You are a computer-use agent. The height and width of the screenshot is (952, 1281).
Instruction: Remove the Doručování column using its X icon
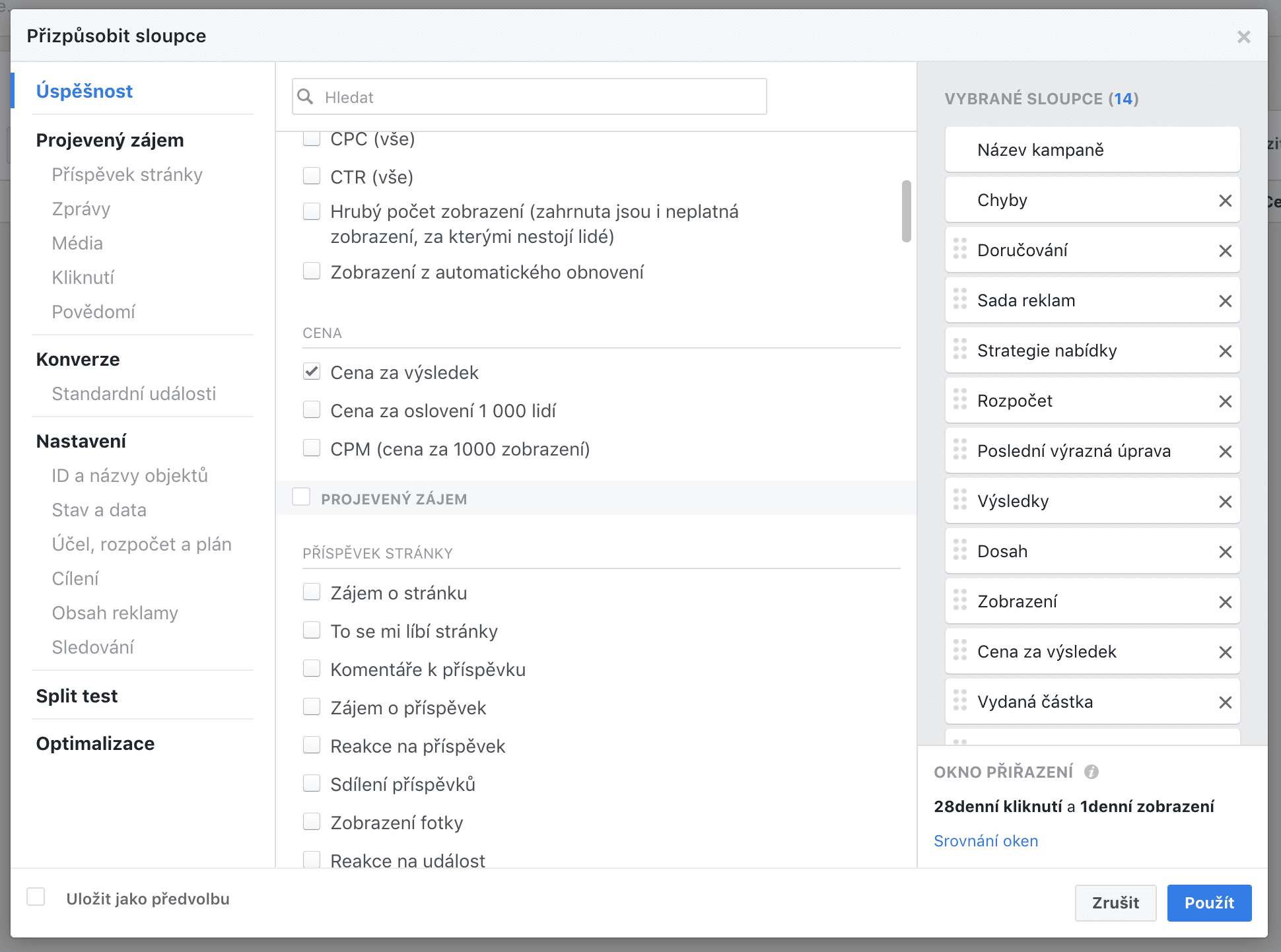1225,251
